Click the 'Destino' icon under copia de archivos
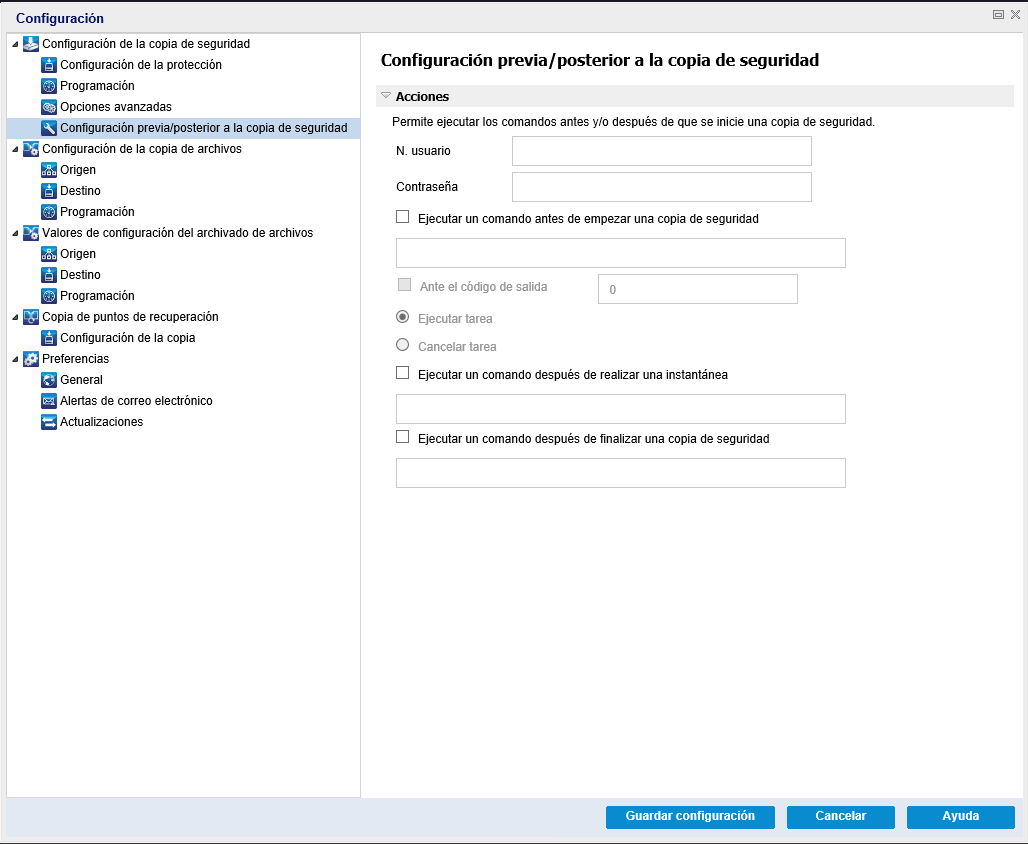 coord(49,191)
